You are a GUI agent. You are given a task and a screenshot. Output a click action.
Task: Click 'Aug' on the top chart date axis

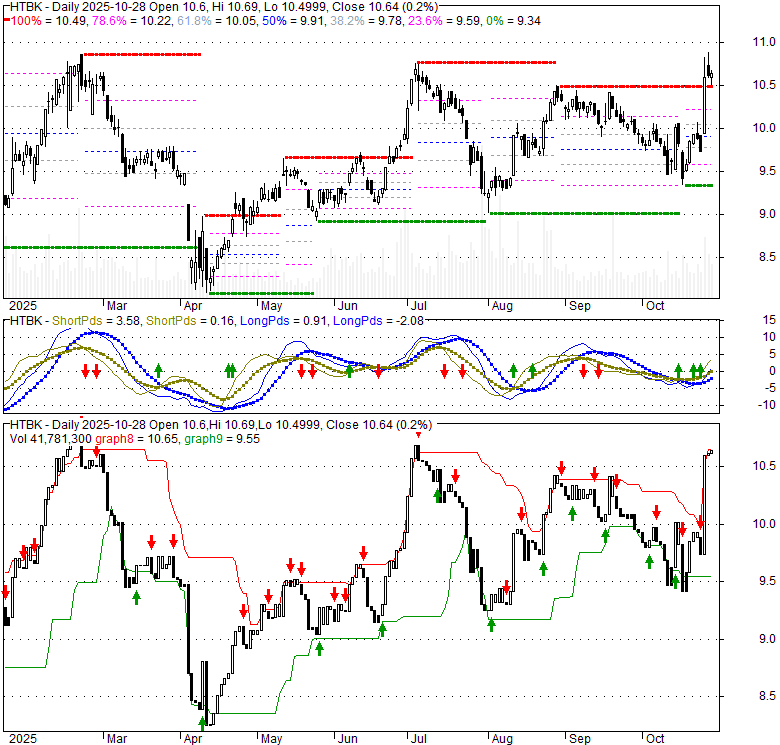(502, 306)
